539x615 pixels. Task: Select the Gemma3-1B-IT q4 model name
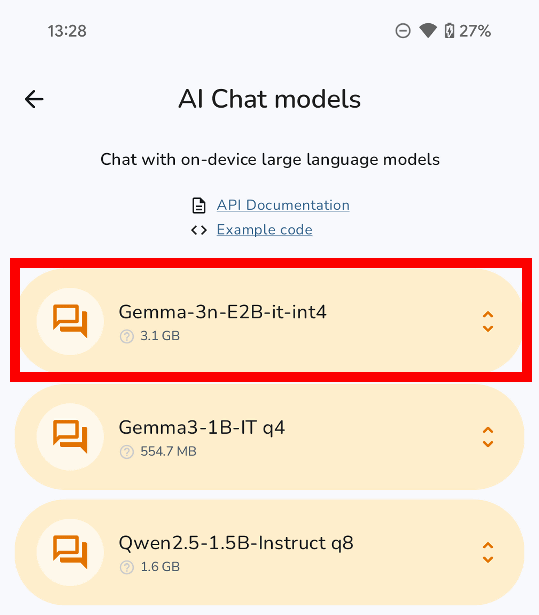click(202, 428)
